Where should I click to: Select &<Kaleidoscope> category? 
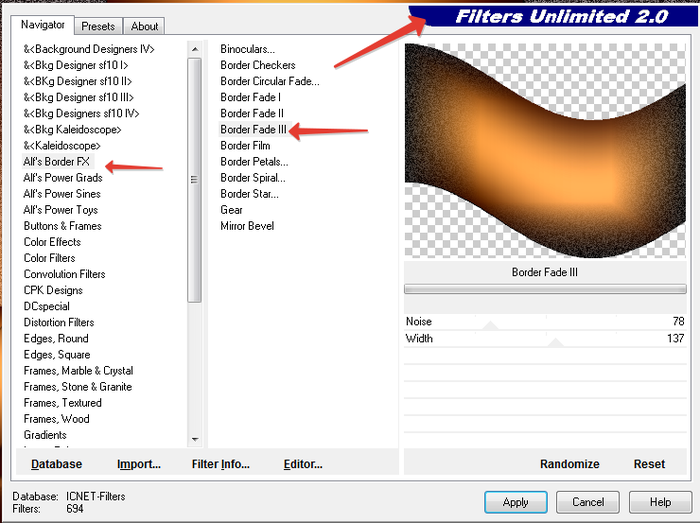pos(62,145)
